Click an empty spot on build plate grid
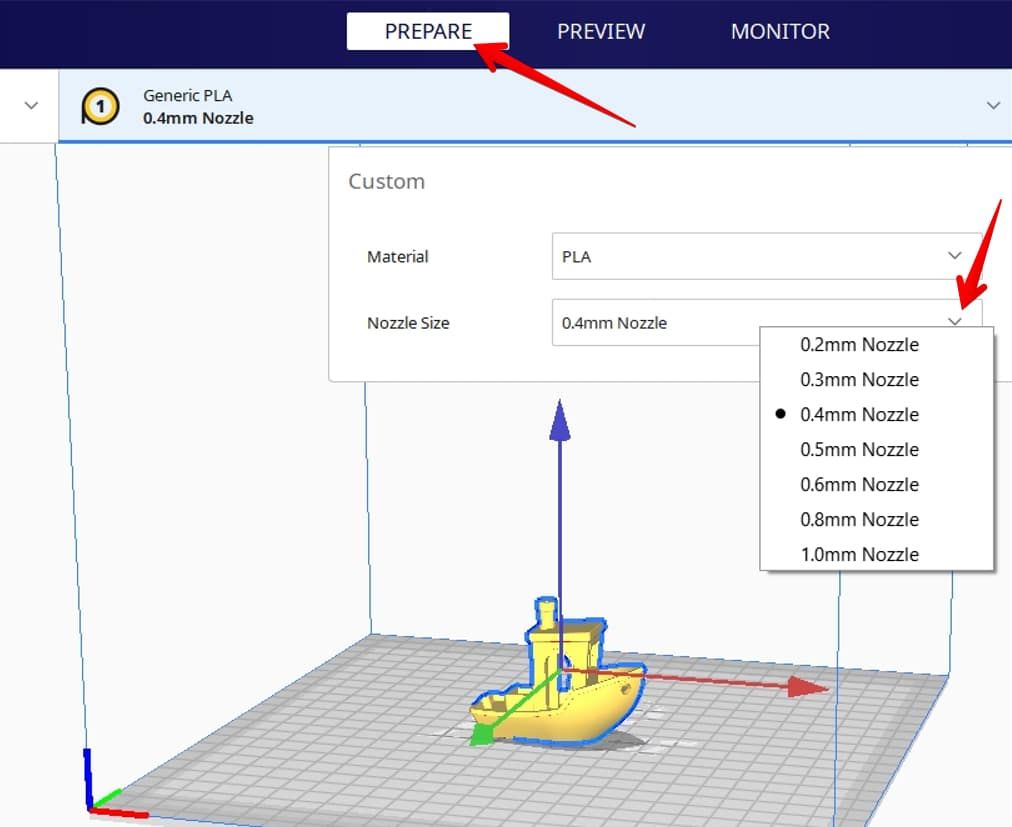Image resolution: width=1012 pixels, height=827 pixels. 300,740
